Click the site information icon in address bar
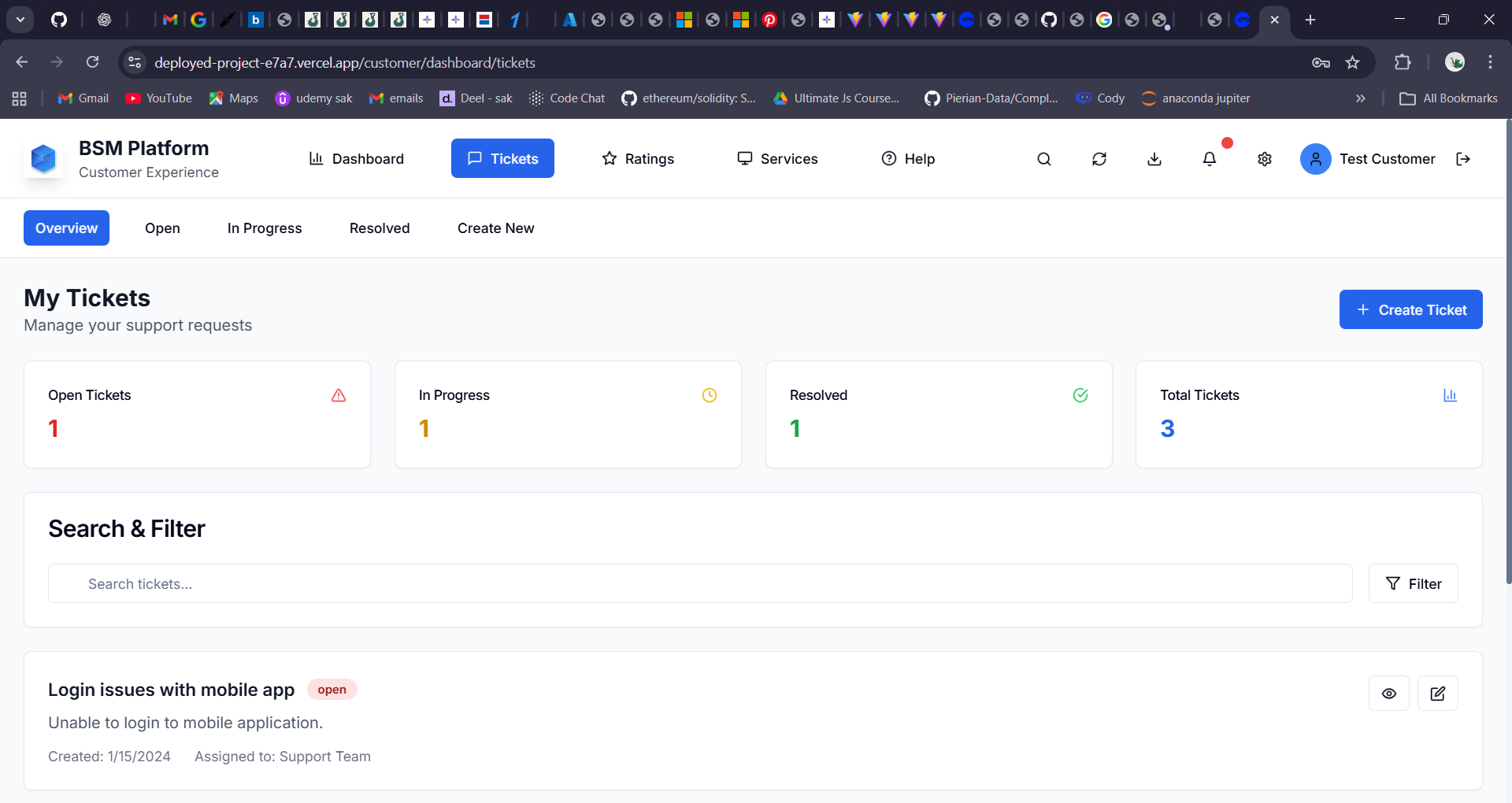 [135, 62]
